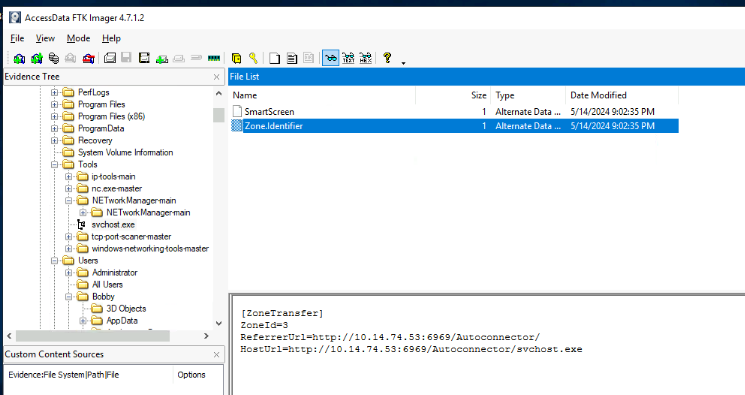This screenshot has height=395, width=745.
Task: Switch viewer to hex mode glasses icon
Action: [x=365, y=58]
